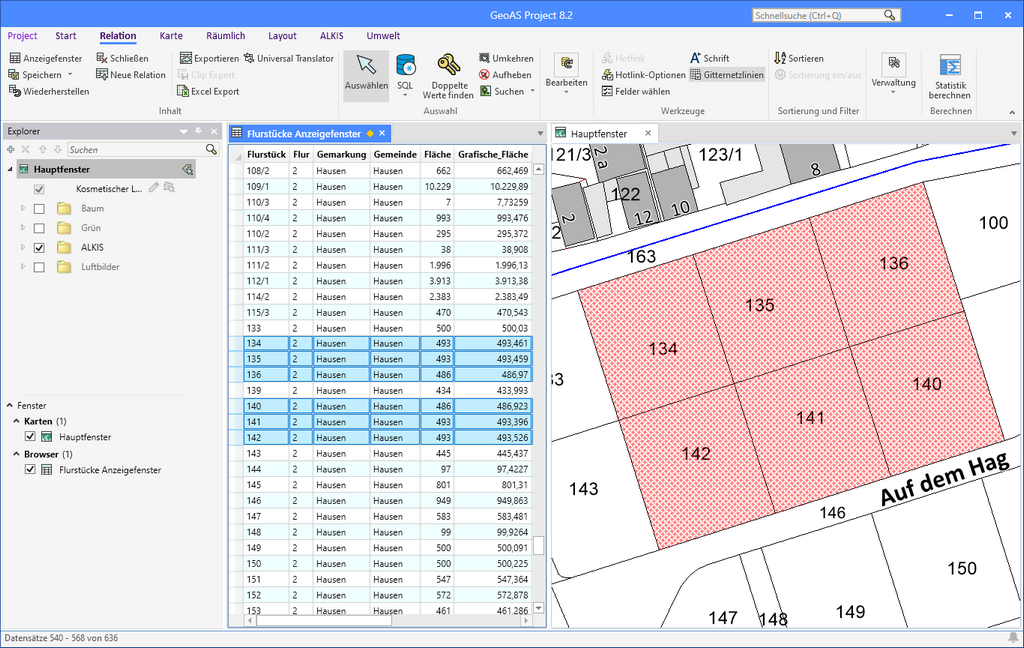Image resolution: width=1024 pixels, height=648 pixels.
Task: Uncheck the ALKIS layer checkbox
Action: point(39,248)
